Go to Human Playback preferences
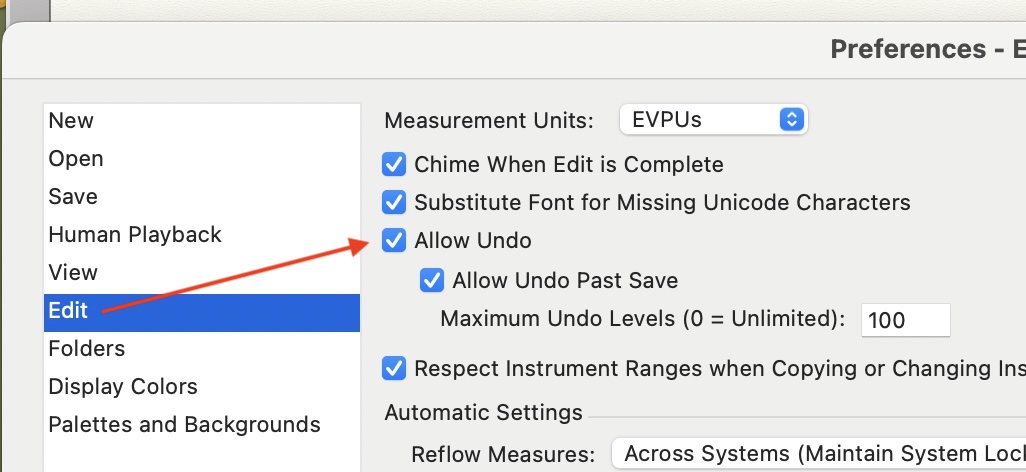The image size is (1026, 472). pos(135,235)
